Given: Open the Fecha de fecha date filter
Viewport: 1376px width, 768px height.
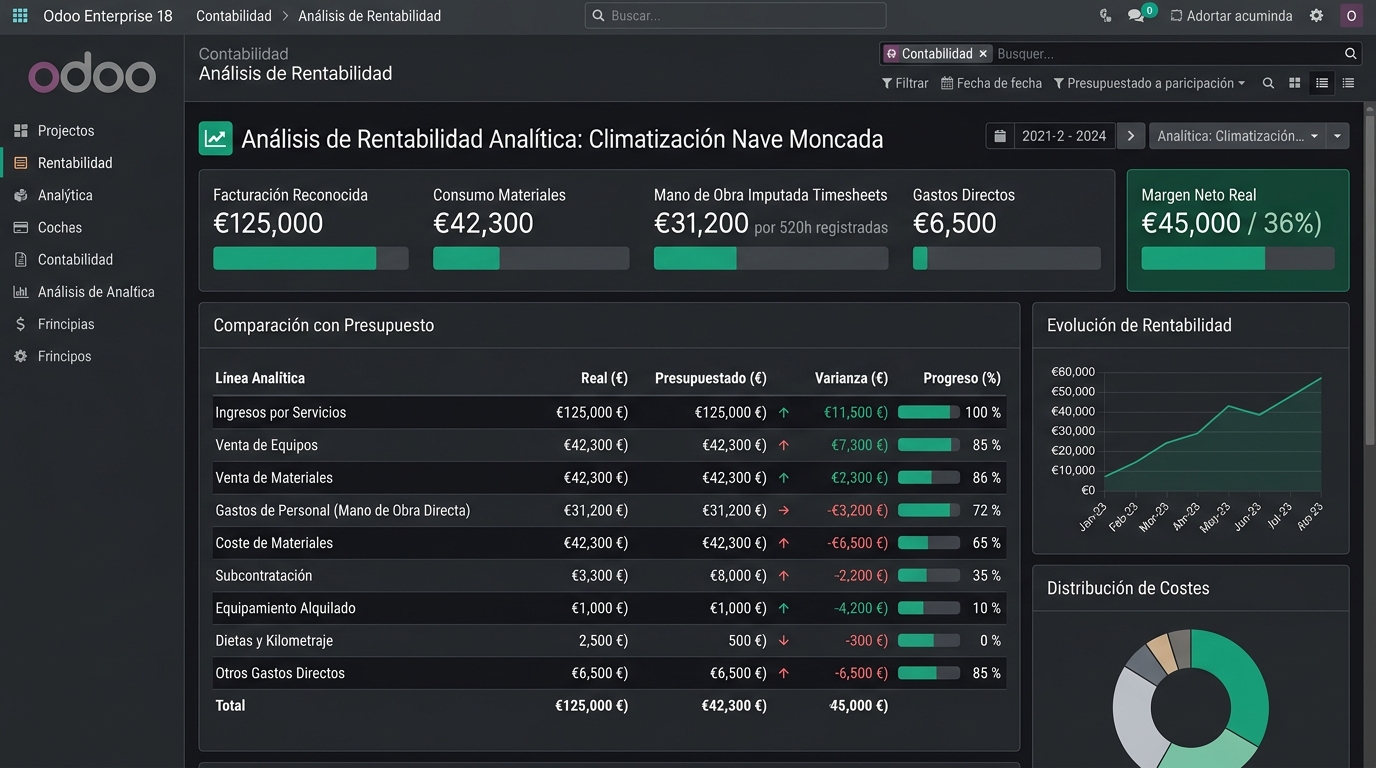Looking at the screenshot, I should click(x=992, y=83).
